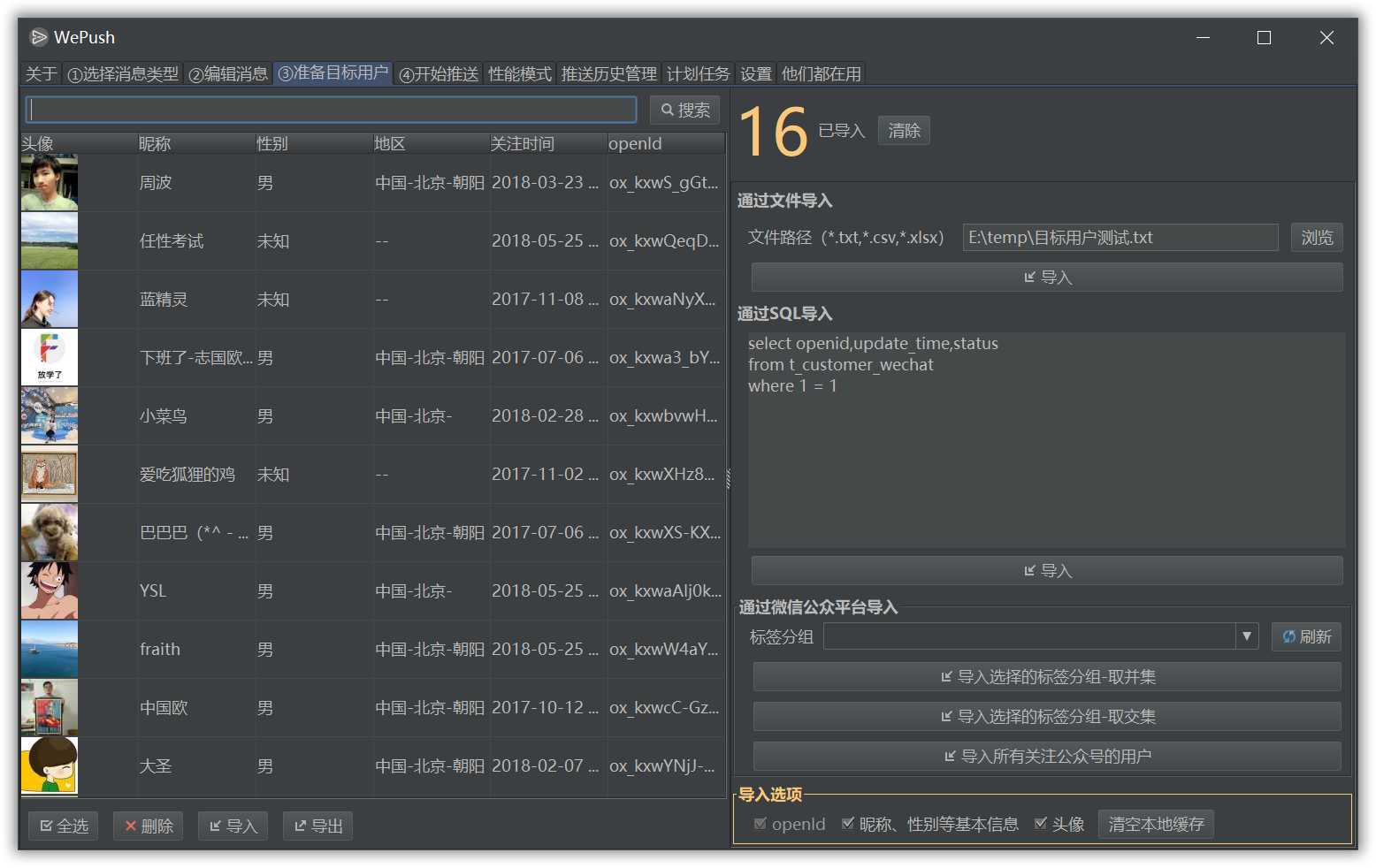The image size is (1376, 868).
Task: Export users with 导出 button
Action: (317, 826)
